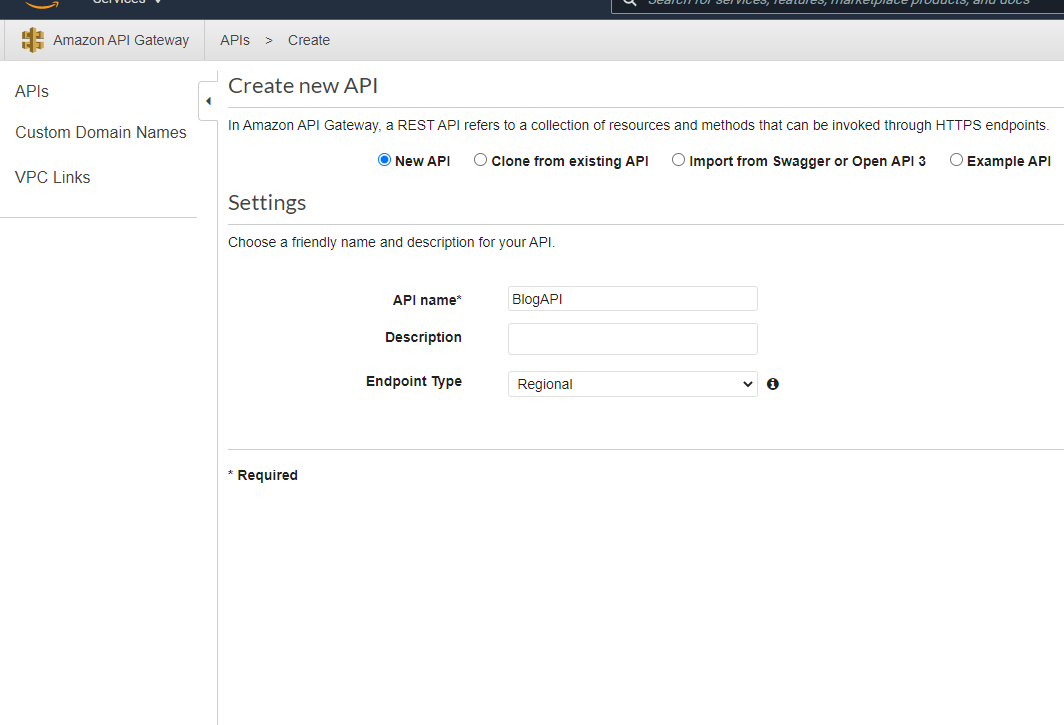Click the Create breadcrumb item
This screenshot has height=725, width=1064.
click(309, 40)
